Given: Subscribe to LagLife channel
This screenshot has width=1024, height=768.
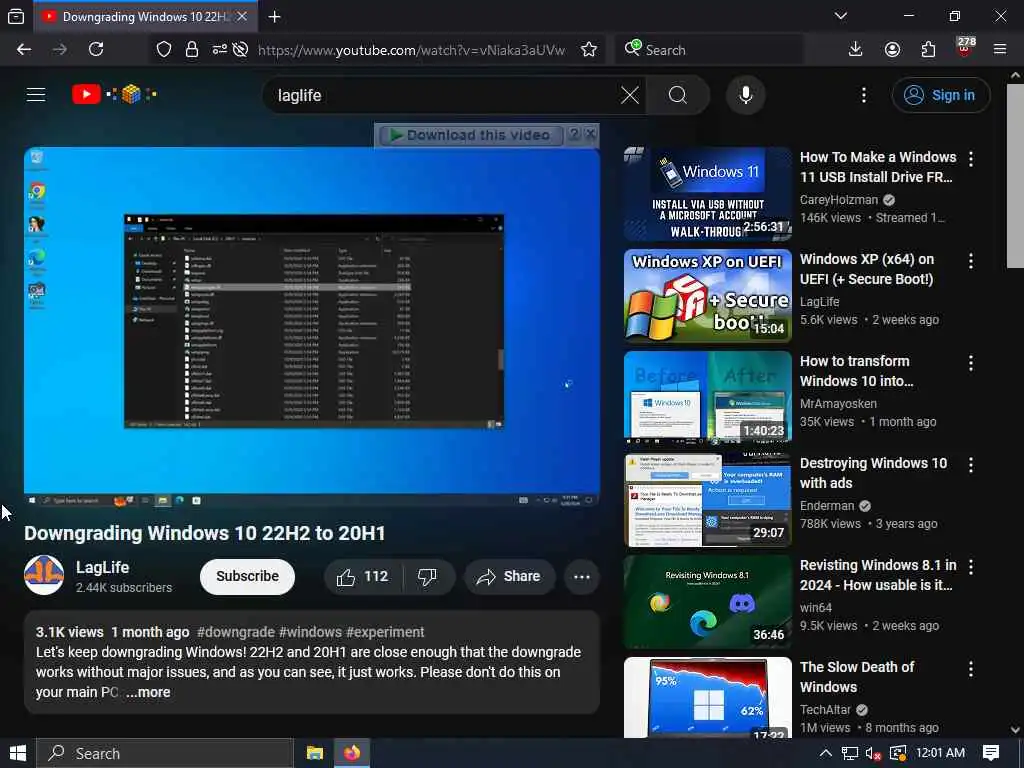Looking at the screenshot, I should (x=248, y=577).
